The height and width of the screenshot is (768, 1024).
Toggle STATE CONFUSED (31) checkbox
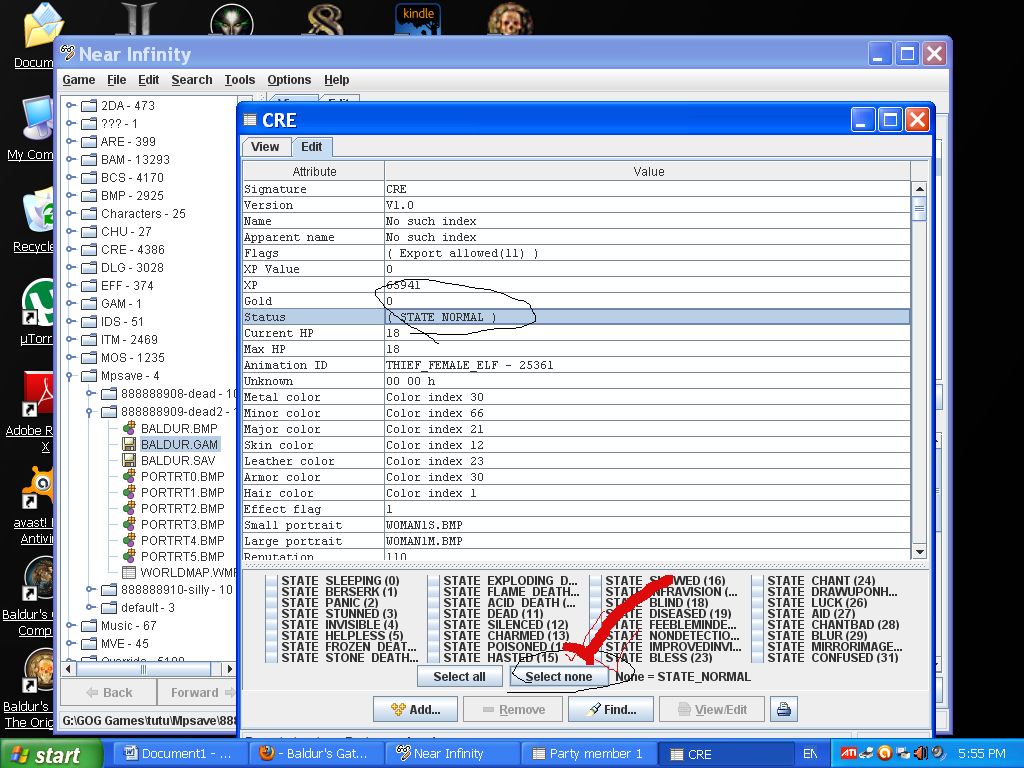pyautogui.click(x=758, y=658)
